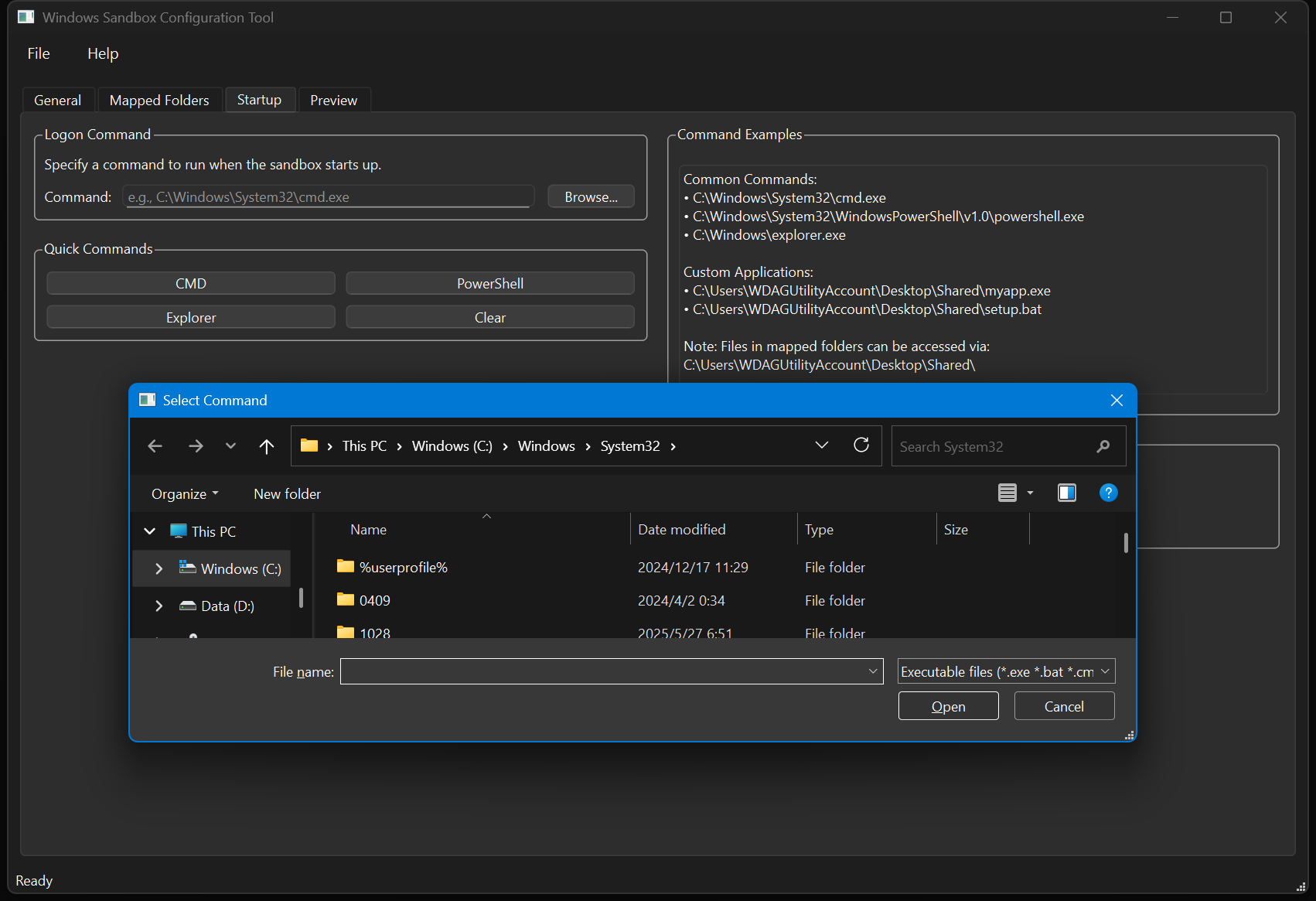Image resolution: width=1316 pixels, height=901 pixels.
Task: Switch to the Preview tab
Action: click(334, 101)
